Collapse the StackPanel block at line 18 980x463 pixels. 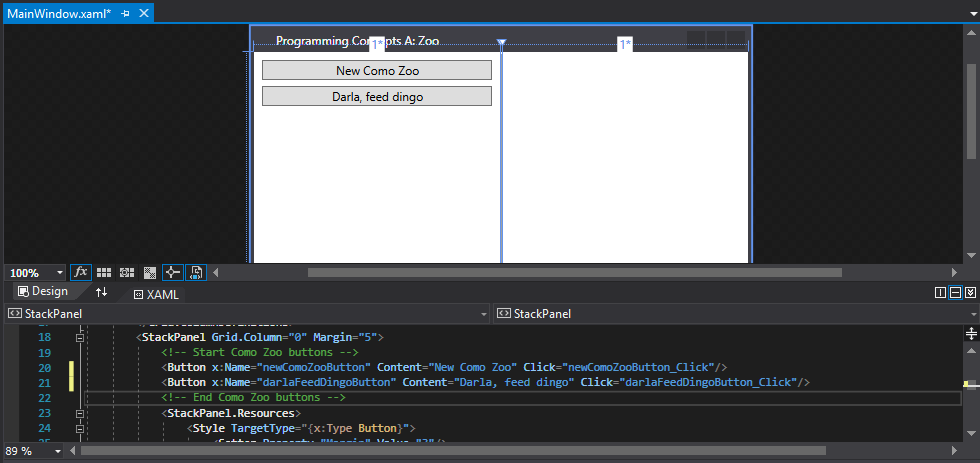(79, 338)
